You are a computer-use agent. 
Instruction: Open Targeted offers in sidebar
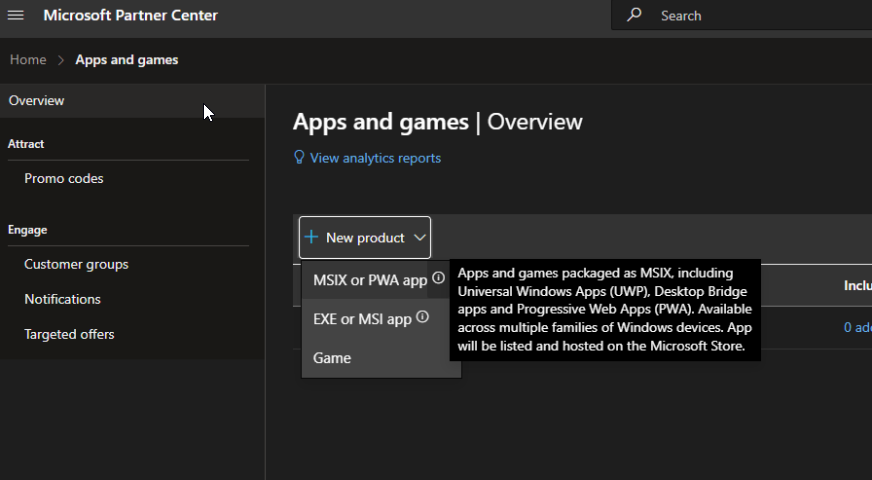coord(69,334)
